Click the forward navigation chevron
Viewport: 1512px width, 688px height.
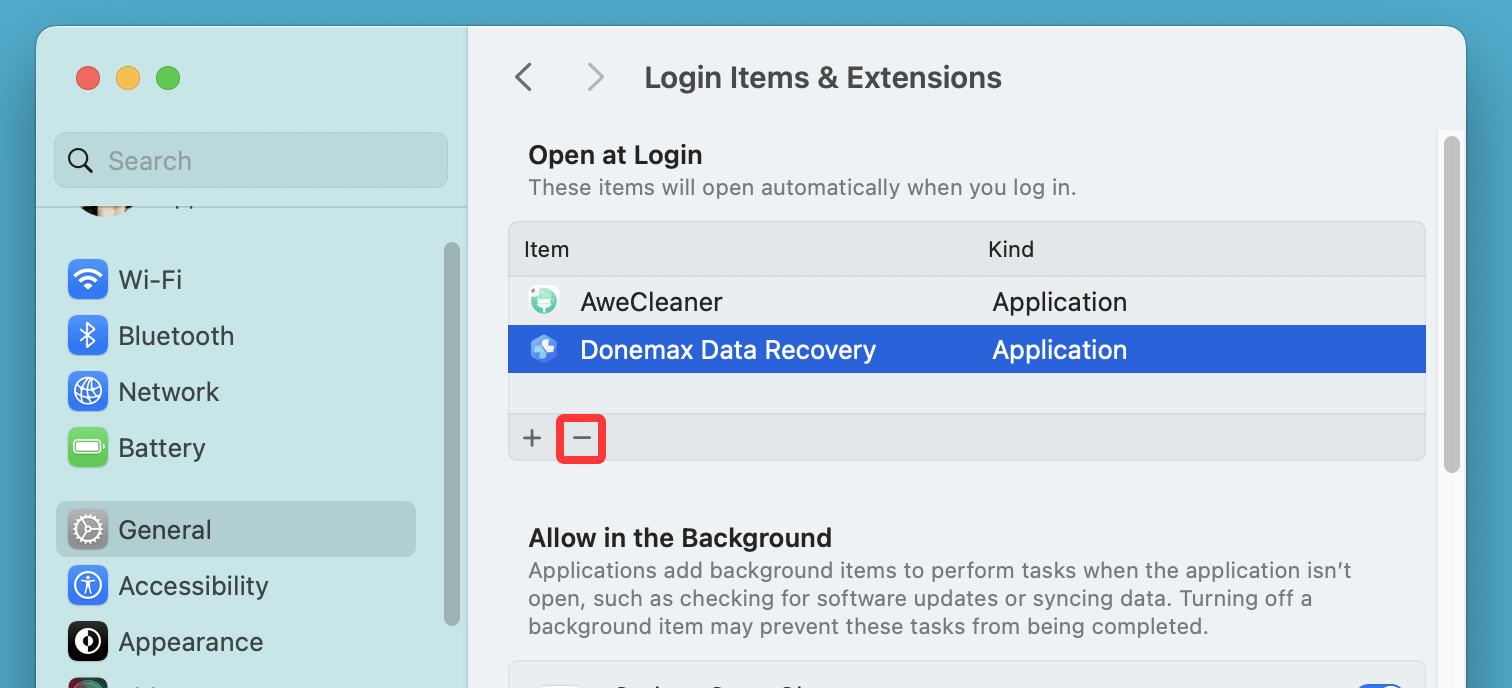point(596,78)
